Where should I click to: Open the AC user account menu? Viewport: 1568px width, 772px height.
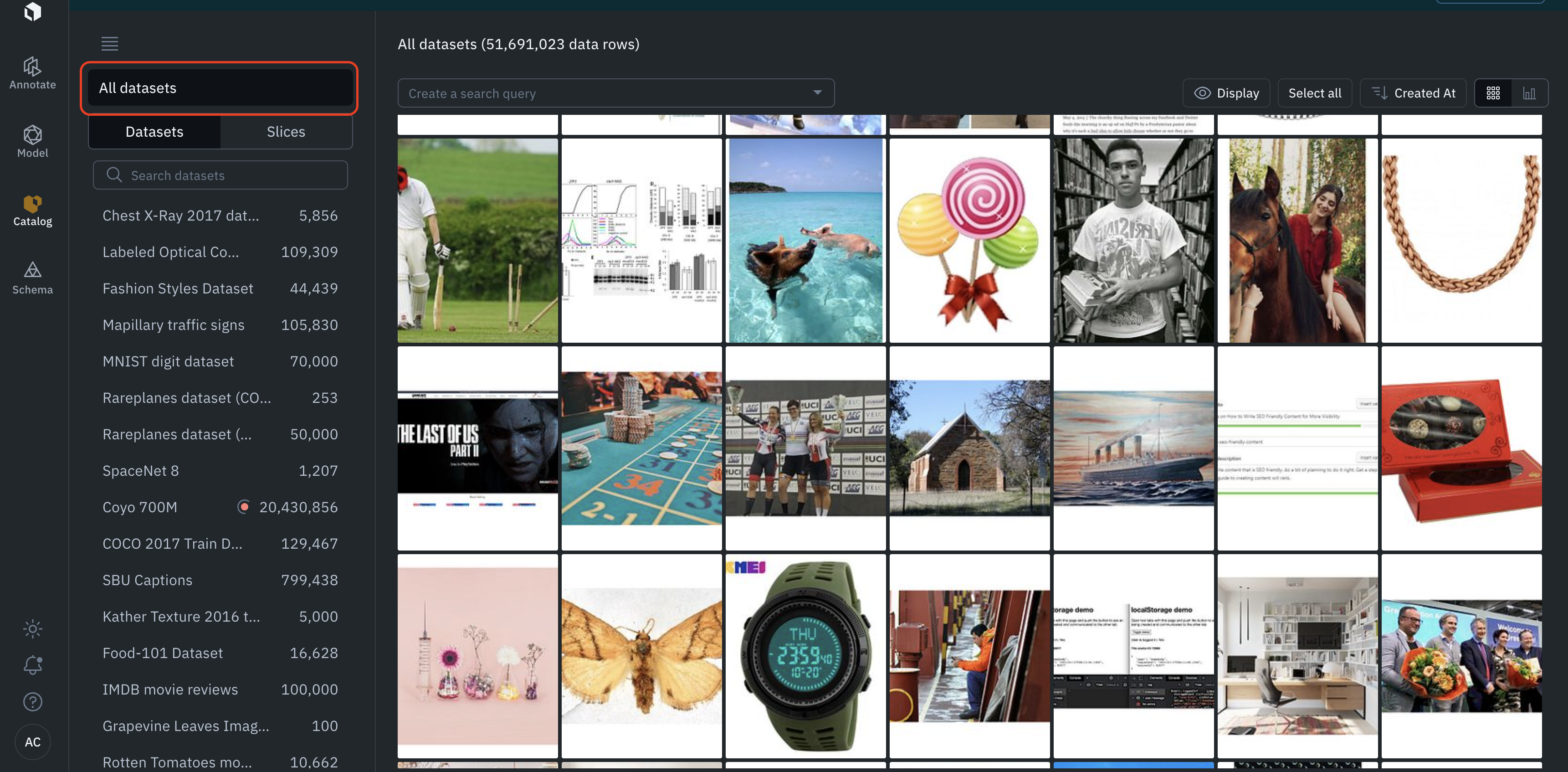pos(32,741)
